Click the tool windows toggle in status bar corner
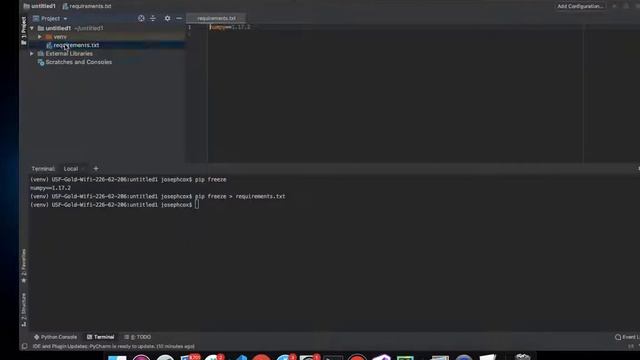This screenshot has width=640, height=360. pyautogui.click(x=24, y=347)
